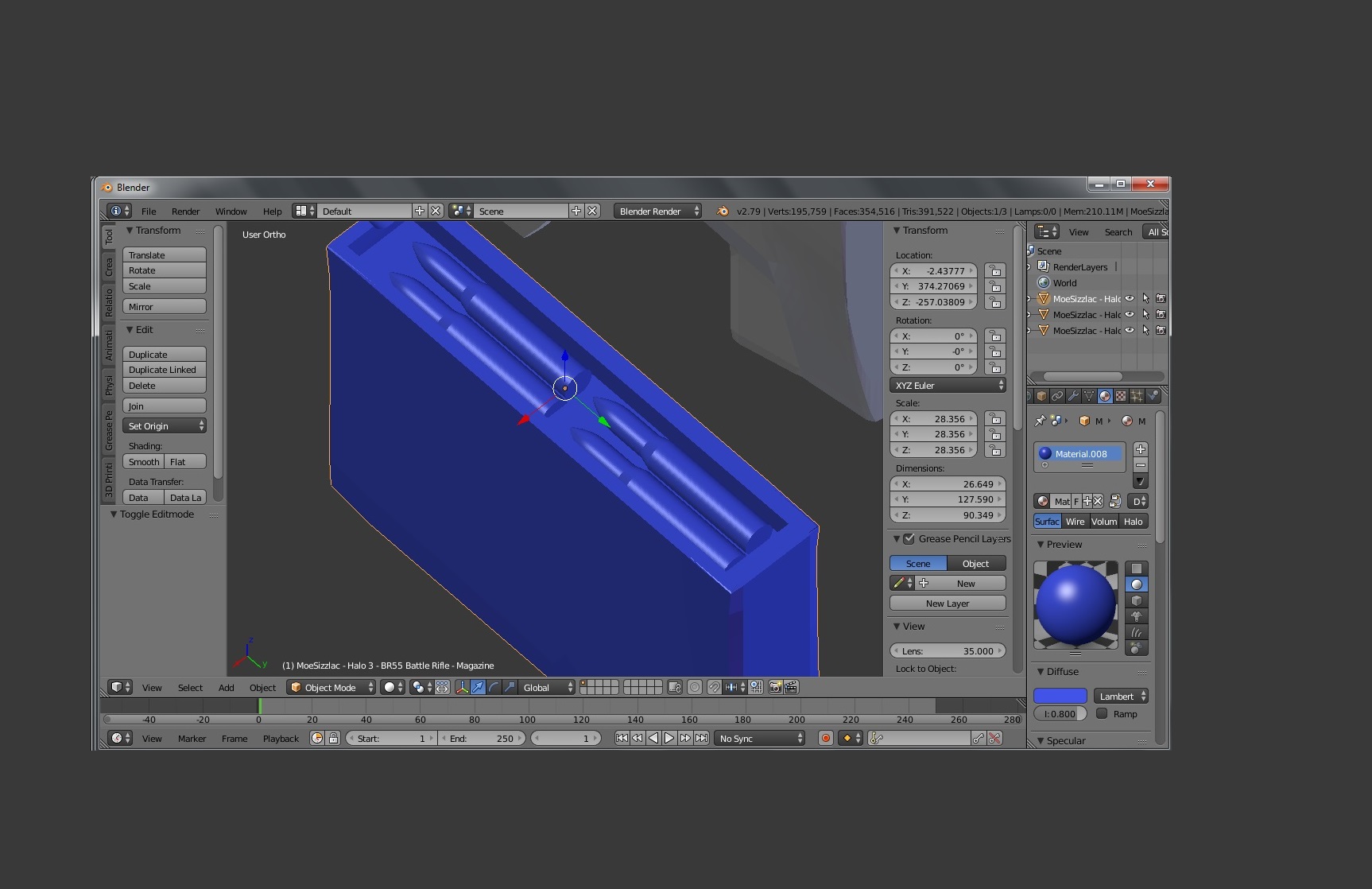Click the Translate button
Viewport: 1372px width, 889px height.
pos(165,254)
